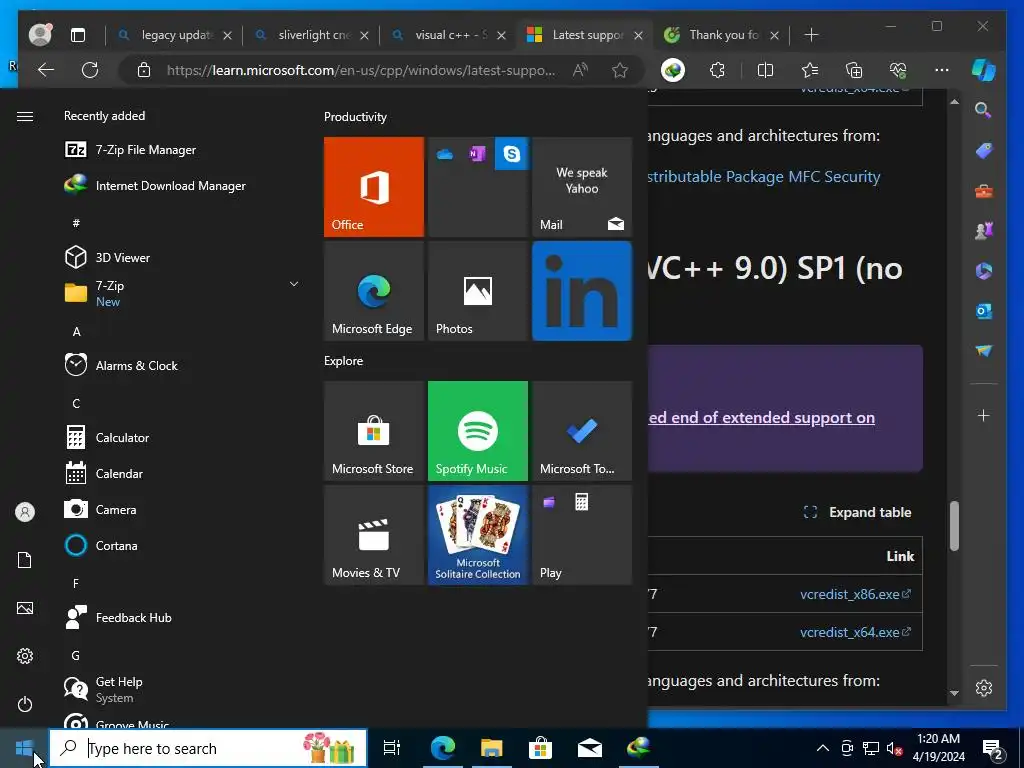The height and width of the screenshot is (768, 1024).
Task: Expand the 7-Zip folder in Start list
Action: point(293,284)
